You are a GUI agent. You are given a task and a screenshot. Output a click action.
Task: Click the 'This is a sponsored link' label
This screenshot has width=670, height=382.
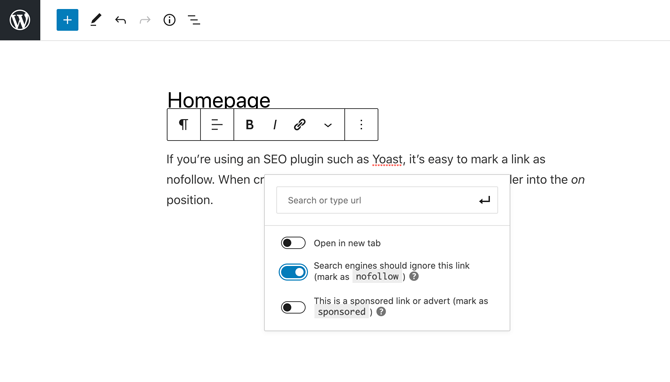click(x=401, y=306)
